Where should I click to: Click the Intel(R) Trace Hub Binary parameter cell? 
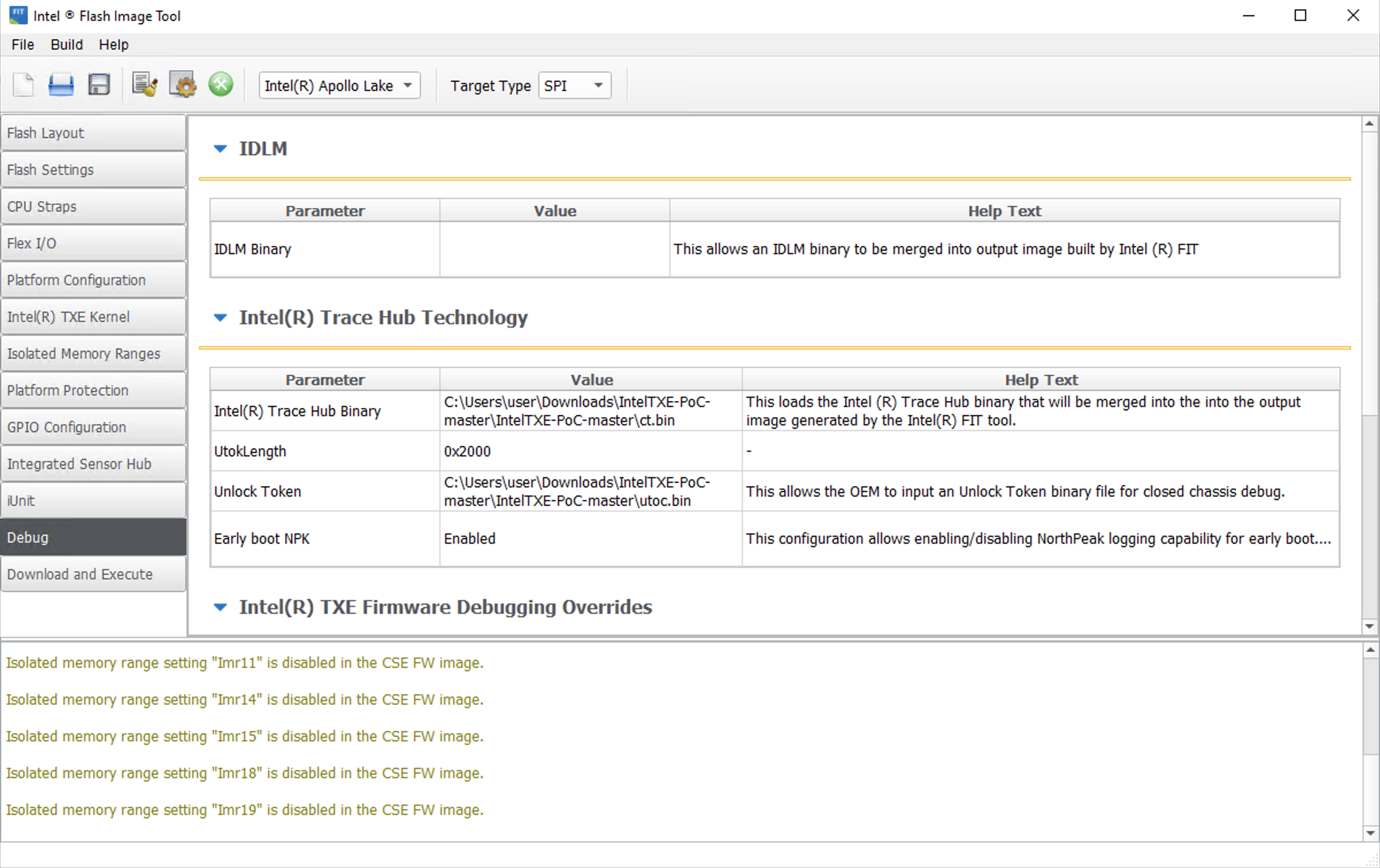[x=325, y=411]
